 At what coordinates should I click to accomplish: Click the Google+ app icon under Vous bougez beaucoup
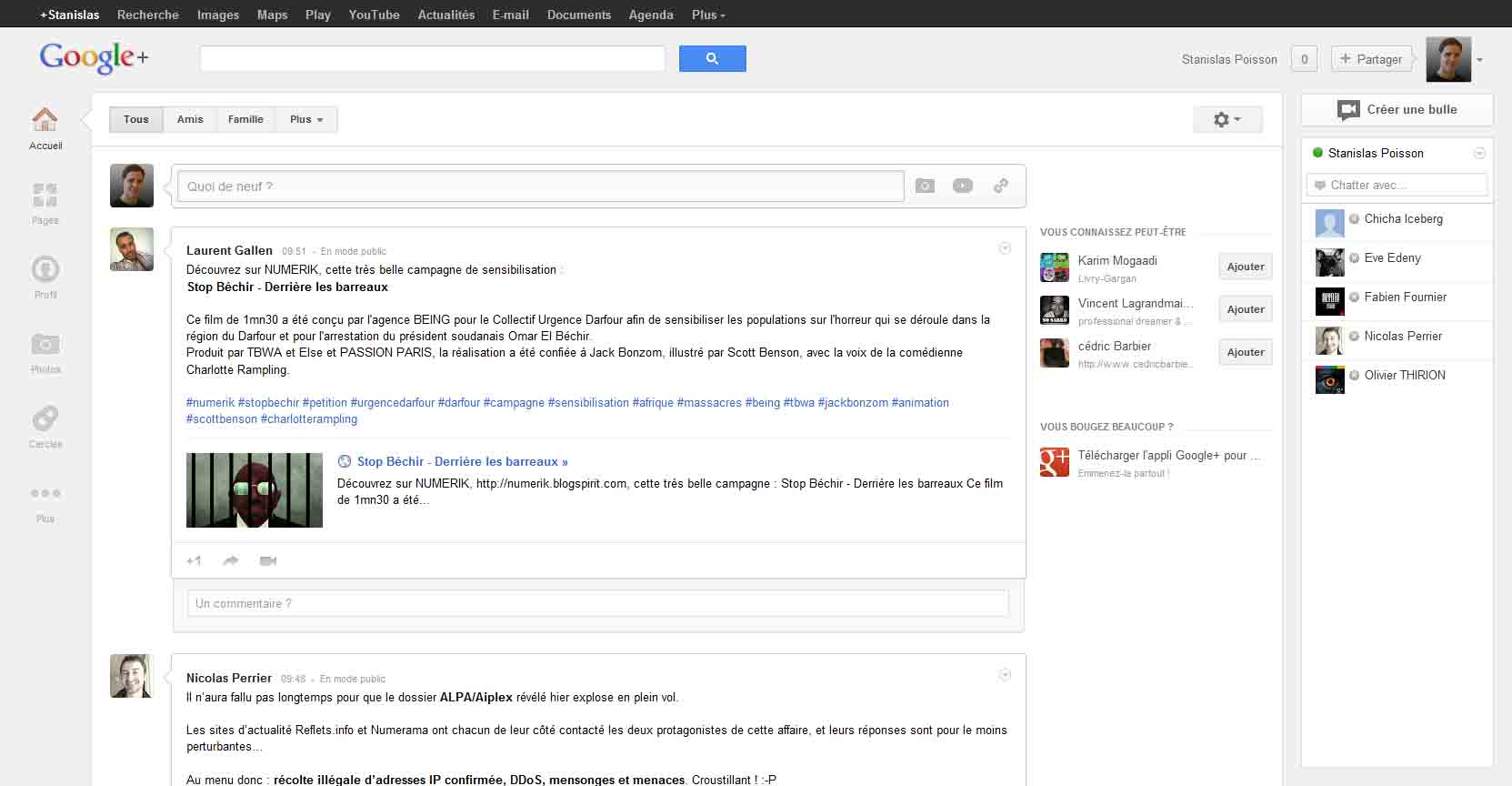(x=1055, y=462)
